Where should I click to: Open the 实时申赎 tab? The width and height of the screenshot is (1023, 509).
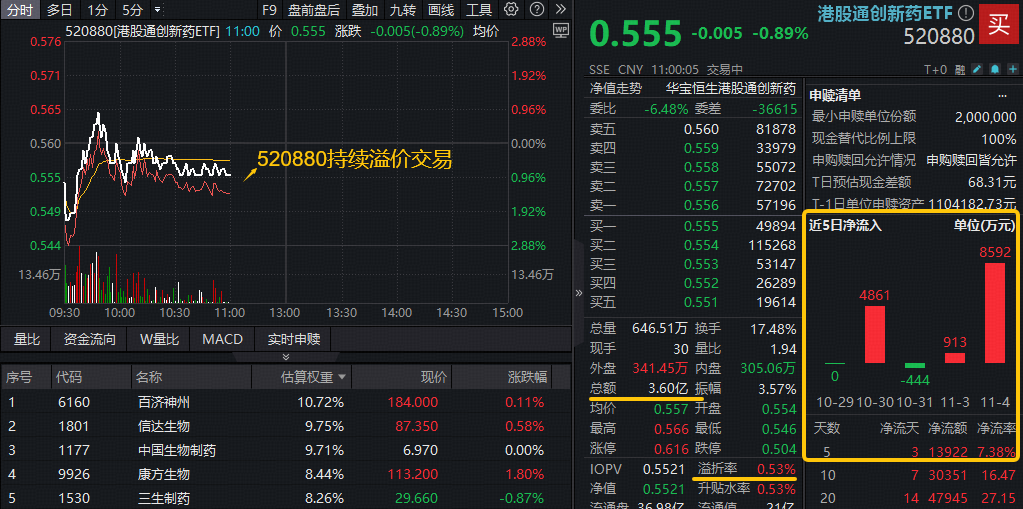click(294, 339)
